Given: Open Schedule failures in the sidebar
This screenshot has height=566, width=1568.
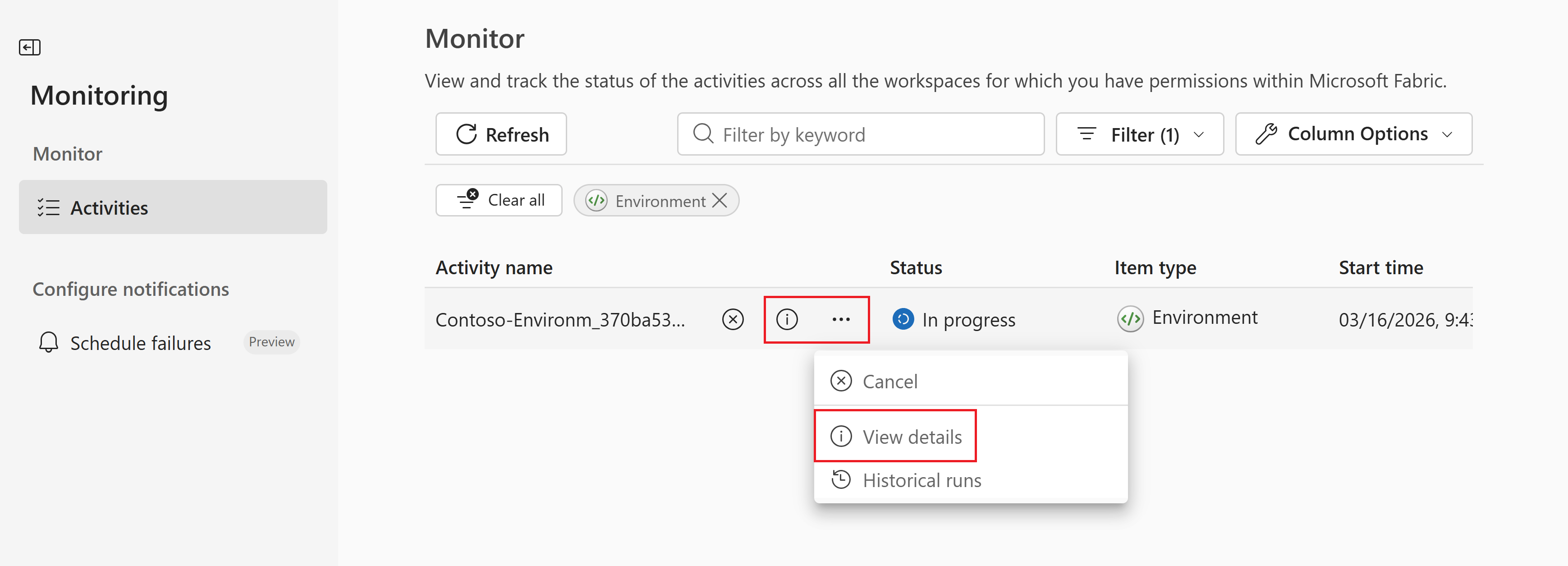Looking at the screenshot, I should click(x=140, y=343).
